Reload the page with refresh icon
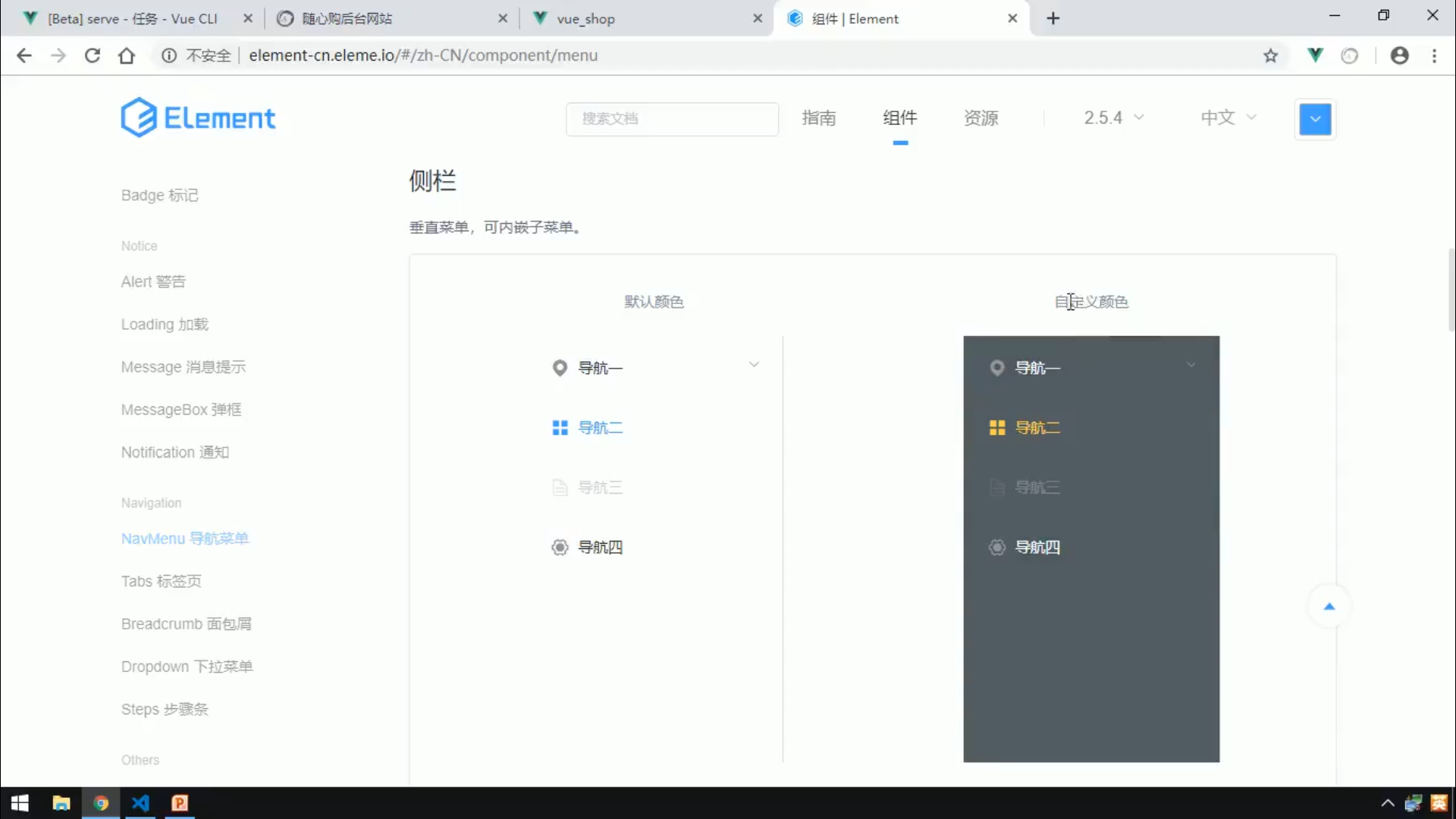The height and width of the screenshot is (819, 1456). (93, 55)
